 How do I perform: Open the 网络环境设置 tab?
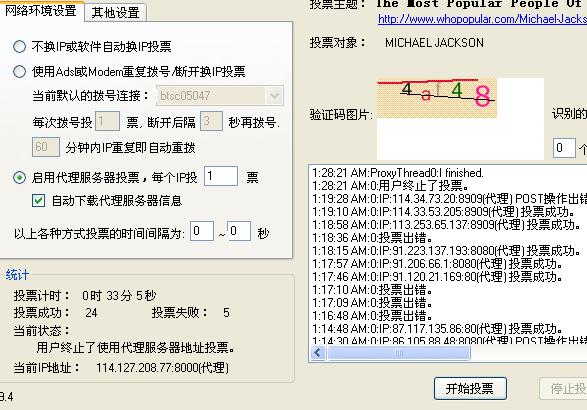click(41, 10)
